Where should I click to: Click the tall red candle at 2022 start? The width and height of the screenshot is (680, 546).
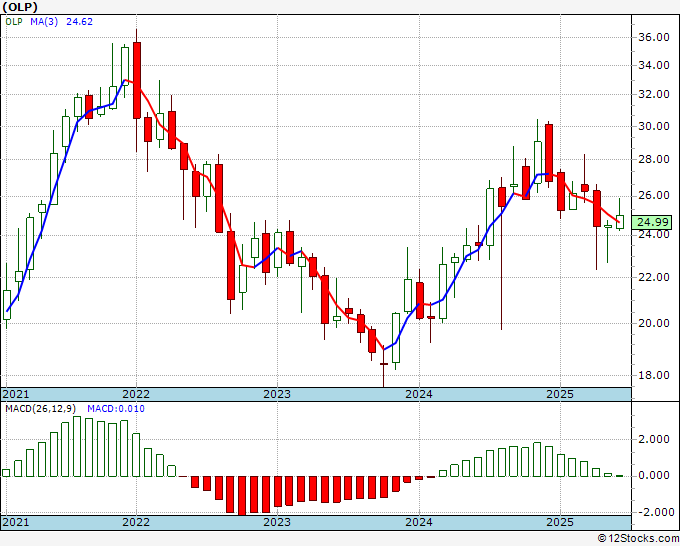(137, 80)
